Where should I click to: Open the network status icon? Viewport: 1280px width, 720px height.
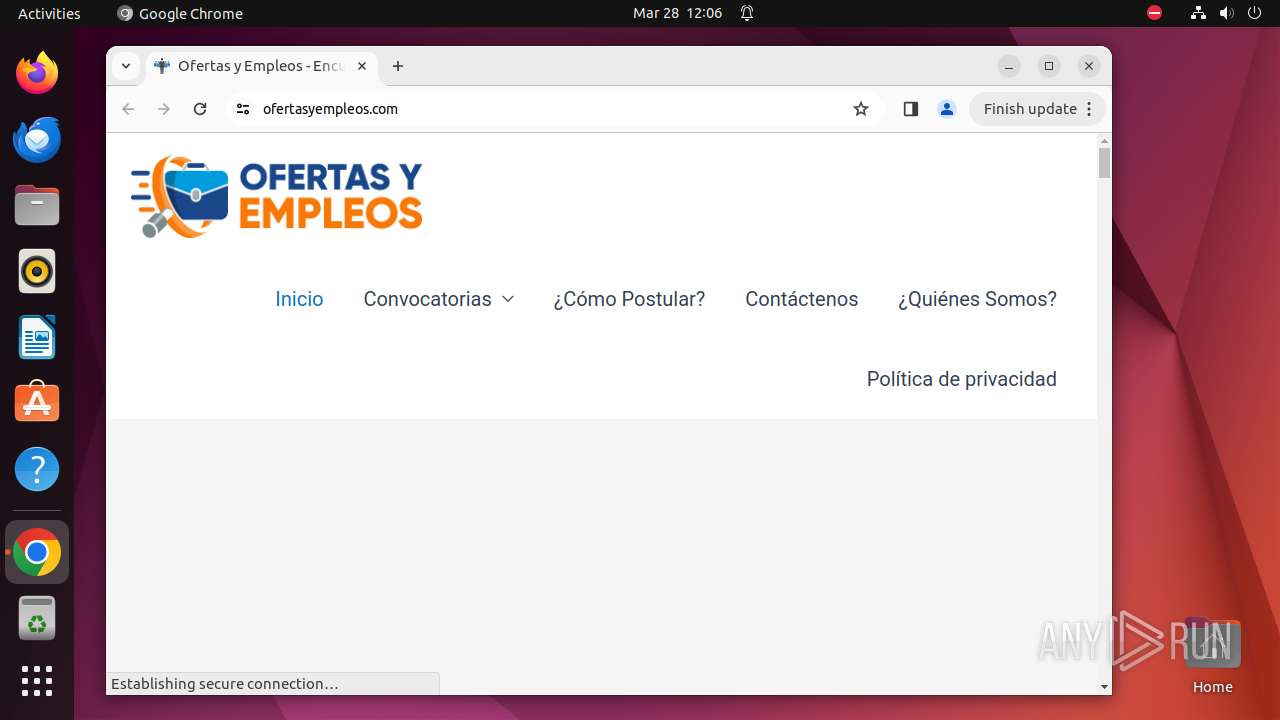pyautogui.click(x=1198, y=13)
